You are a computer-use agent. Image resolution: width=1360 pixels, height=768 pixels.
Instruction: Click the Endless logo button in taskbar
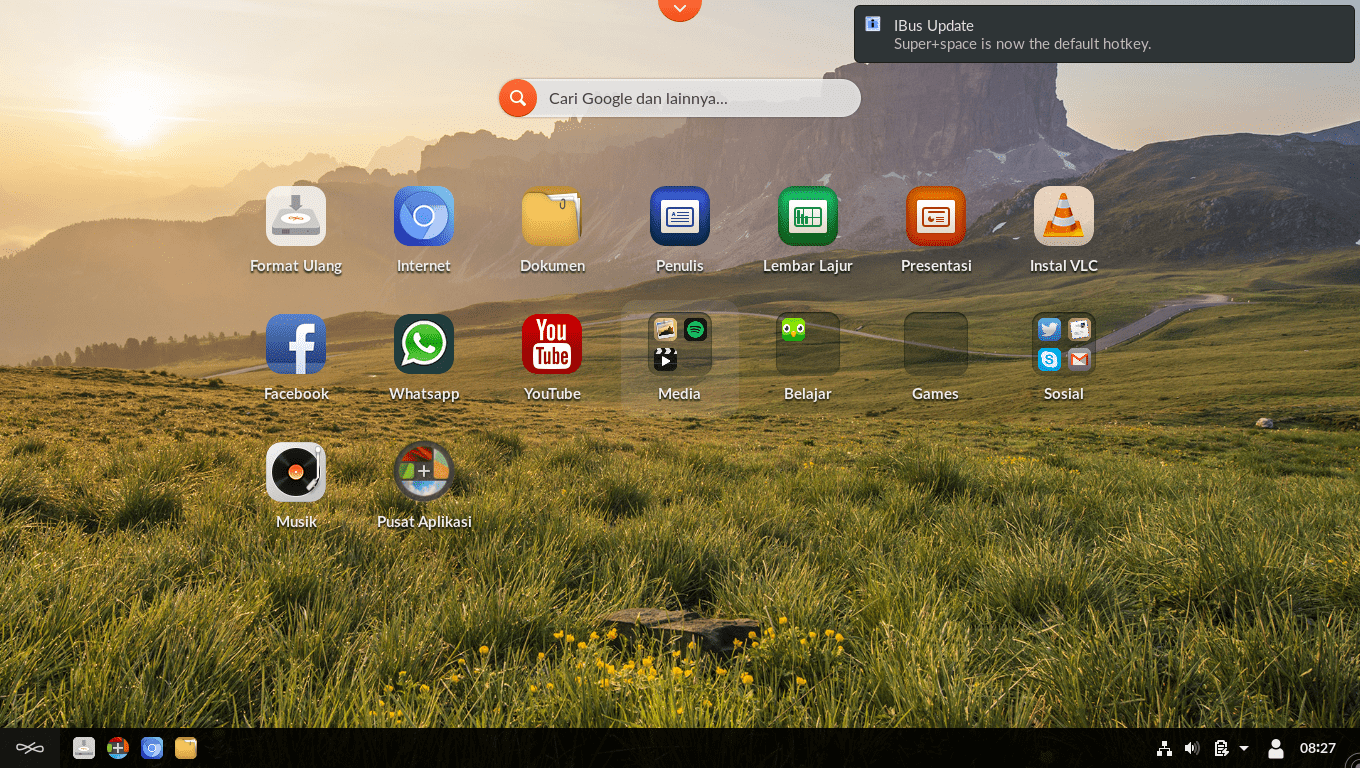pyautogui.click(x=30, y=748)
